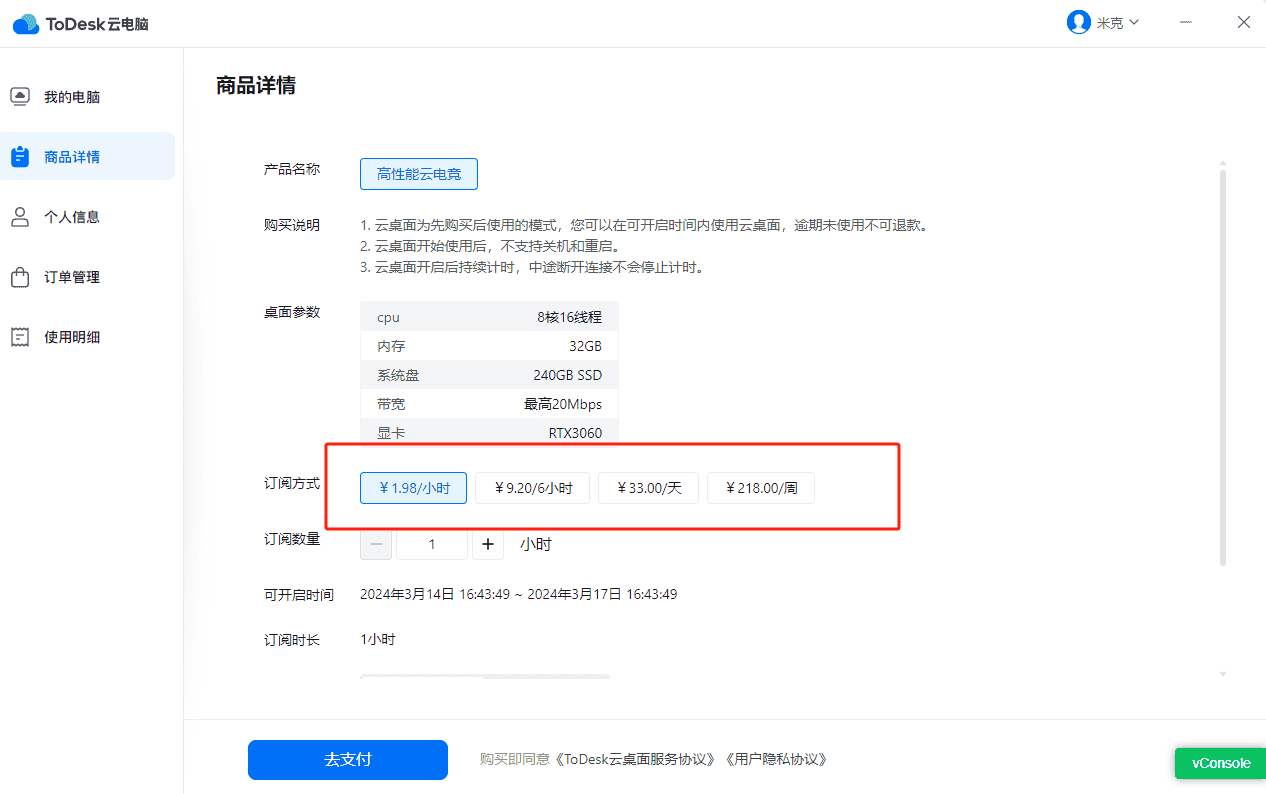Open 个人信息 personal info page
The width and height of the screenshot is (1266, 794).
[70, 216]
